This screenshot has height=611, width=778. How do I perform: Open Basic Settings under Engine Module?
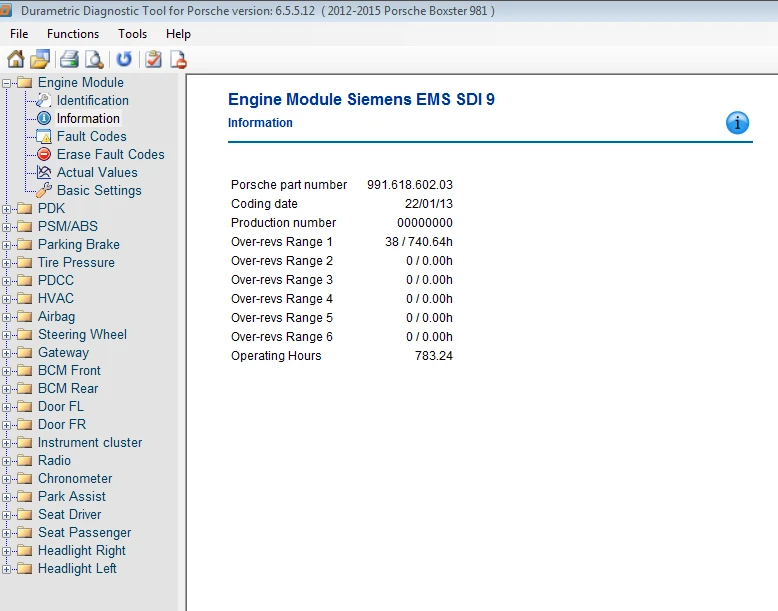click(x=99, y=190)
